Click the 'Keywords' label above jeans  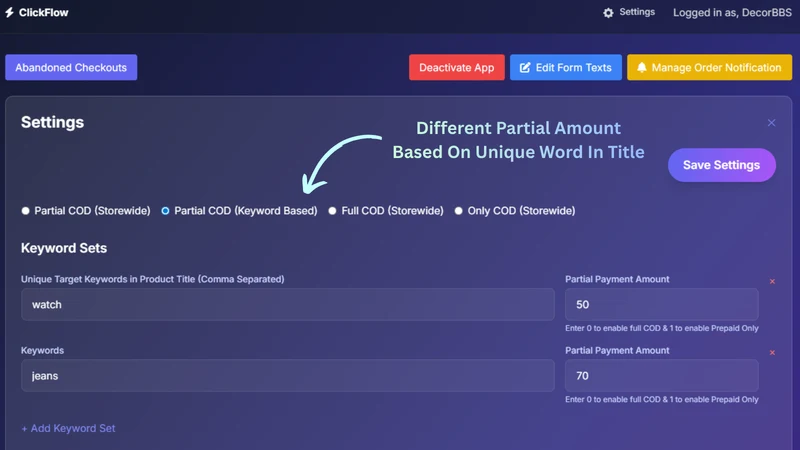[x=42, y=351]
